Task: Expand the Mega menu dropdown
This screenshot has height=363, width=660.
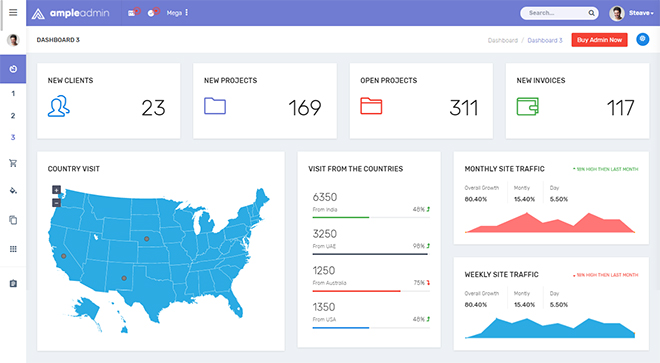Action: (177, 13)
